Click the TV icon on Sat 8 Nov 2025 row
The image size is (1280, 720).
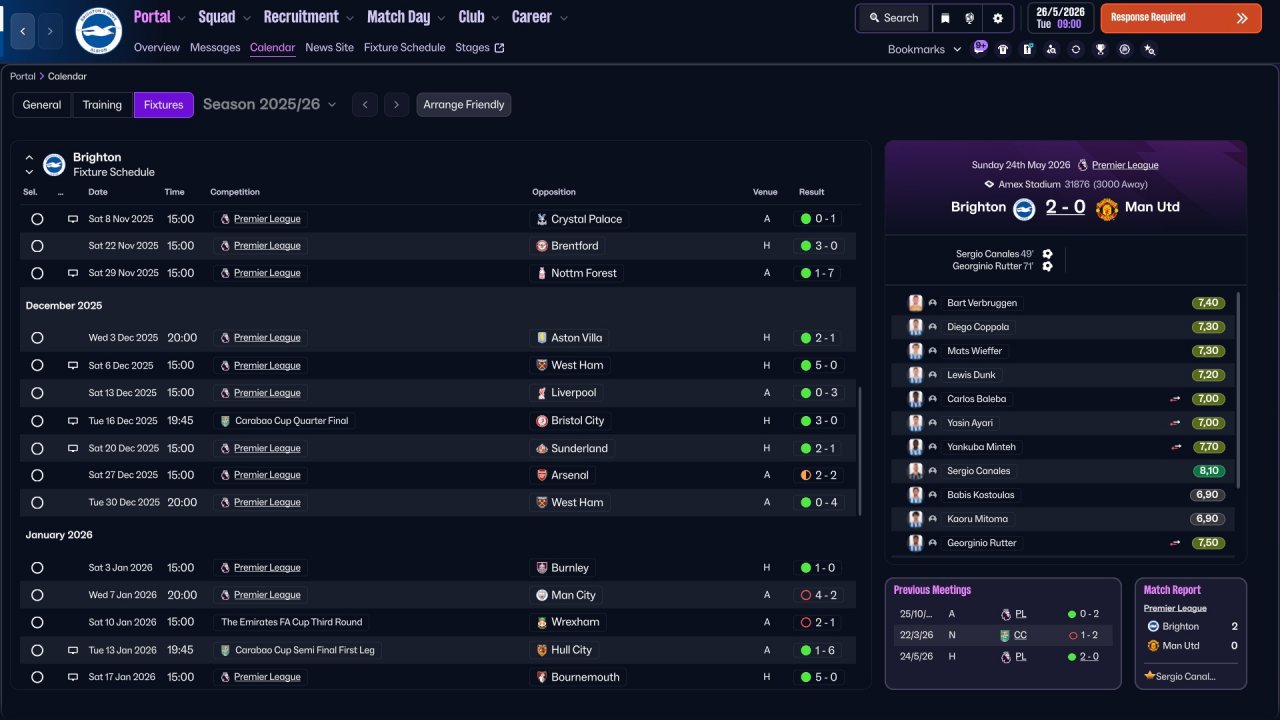click(73, 219)
